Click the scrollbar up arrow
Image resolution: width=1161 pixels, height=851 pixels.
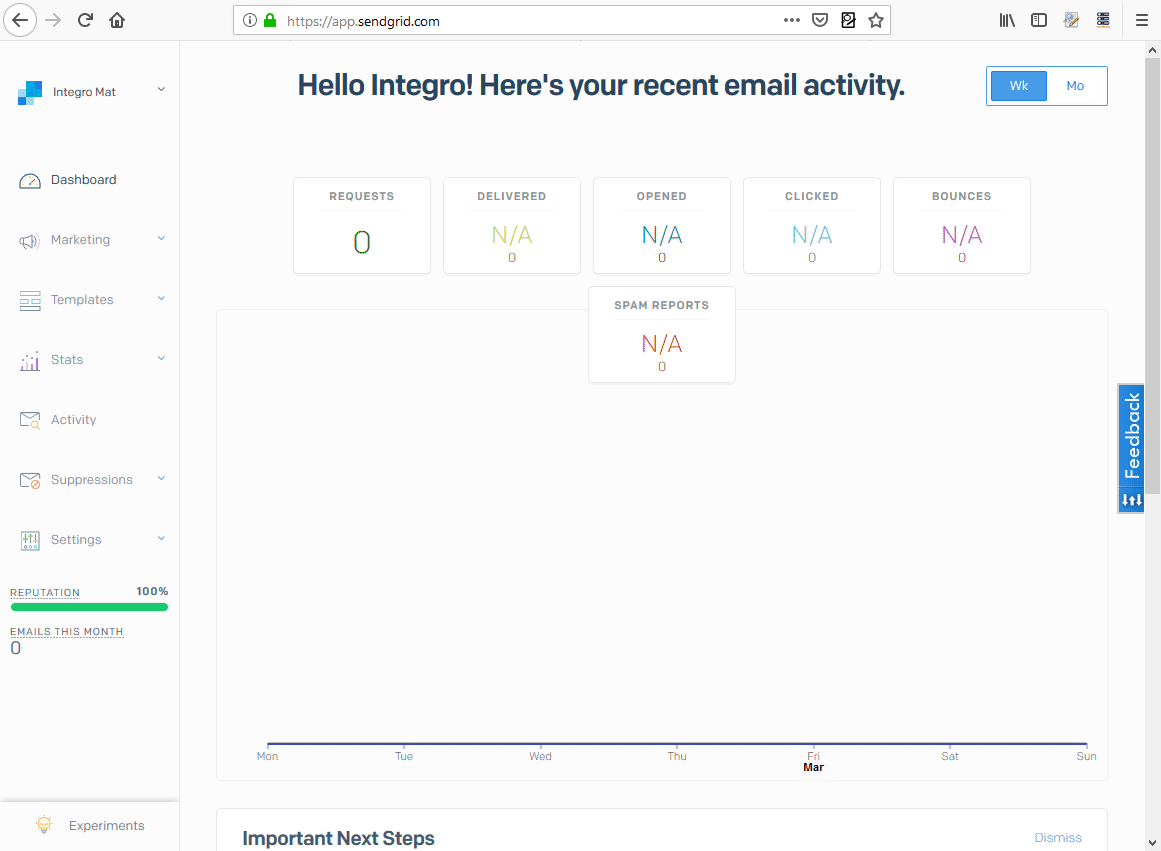tap(1152, 50)
